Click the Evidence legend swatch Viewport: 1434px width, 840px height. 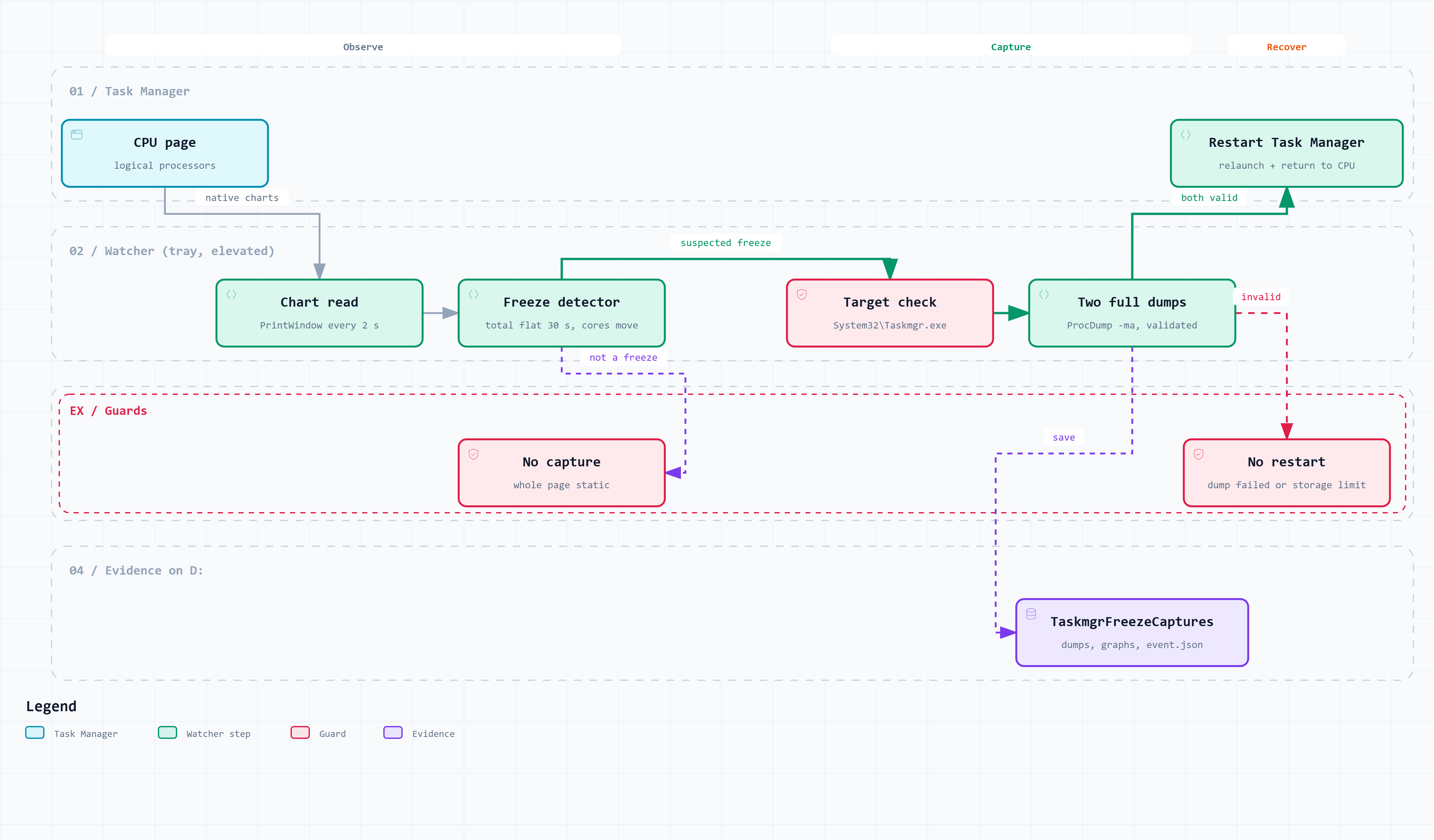(x=393, y=732)
